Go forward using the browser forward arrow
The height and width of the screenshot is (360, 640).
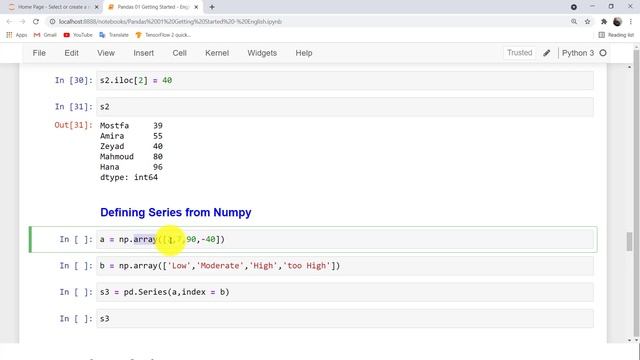point(22,22)
